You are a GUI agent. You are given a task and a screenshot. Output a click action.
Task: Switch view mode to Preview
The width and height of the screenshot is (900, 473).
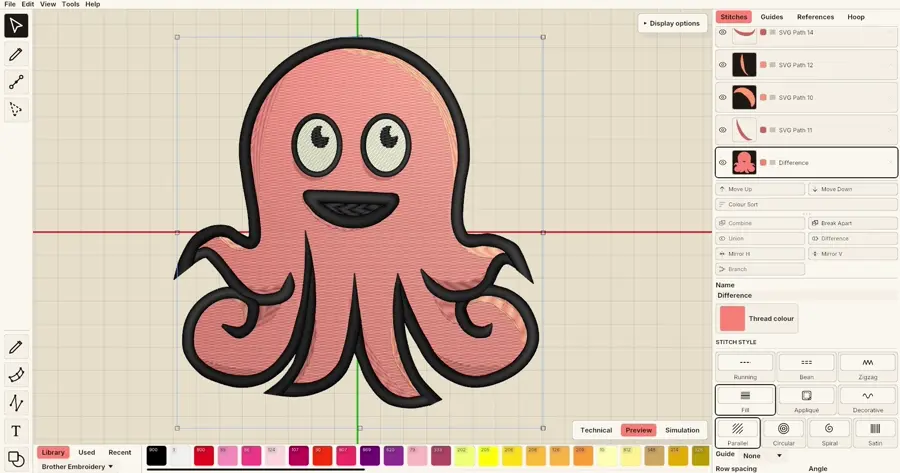pyautogui.click(x=638, y=430)
